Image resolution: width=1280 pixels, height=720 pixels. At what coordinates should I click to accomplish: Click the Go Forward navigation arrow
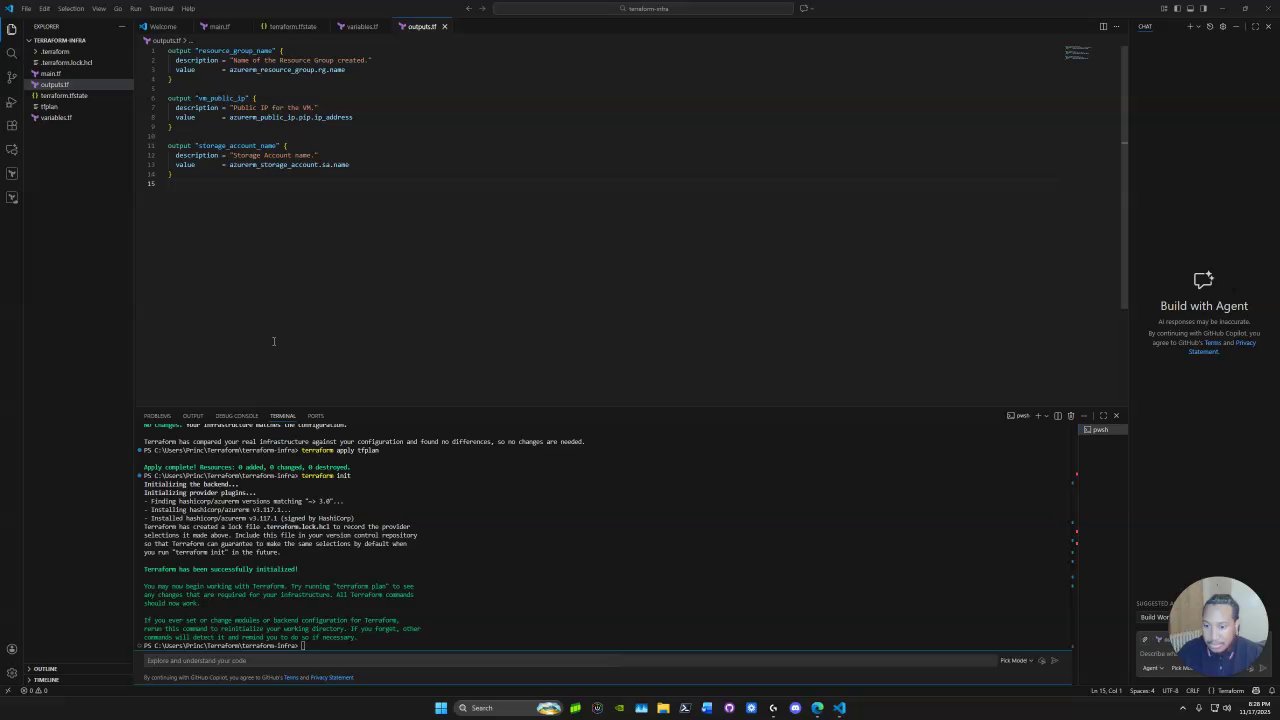pyautogui.click(x=481, y=9)
